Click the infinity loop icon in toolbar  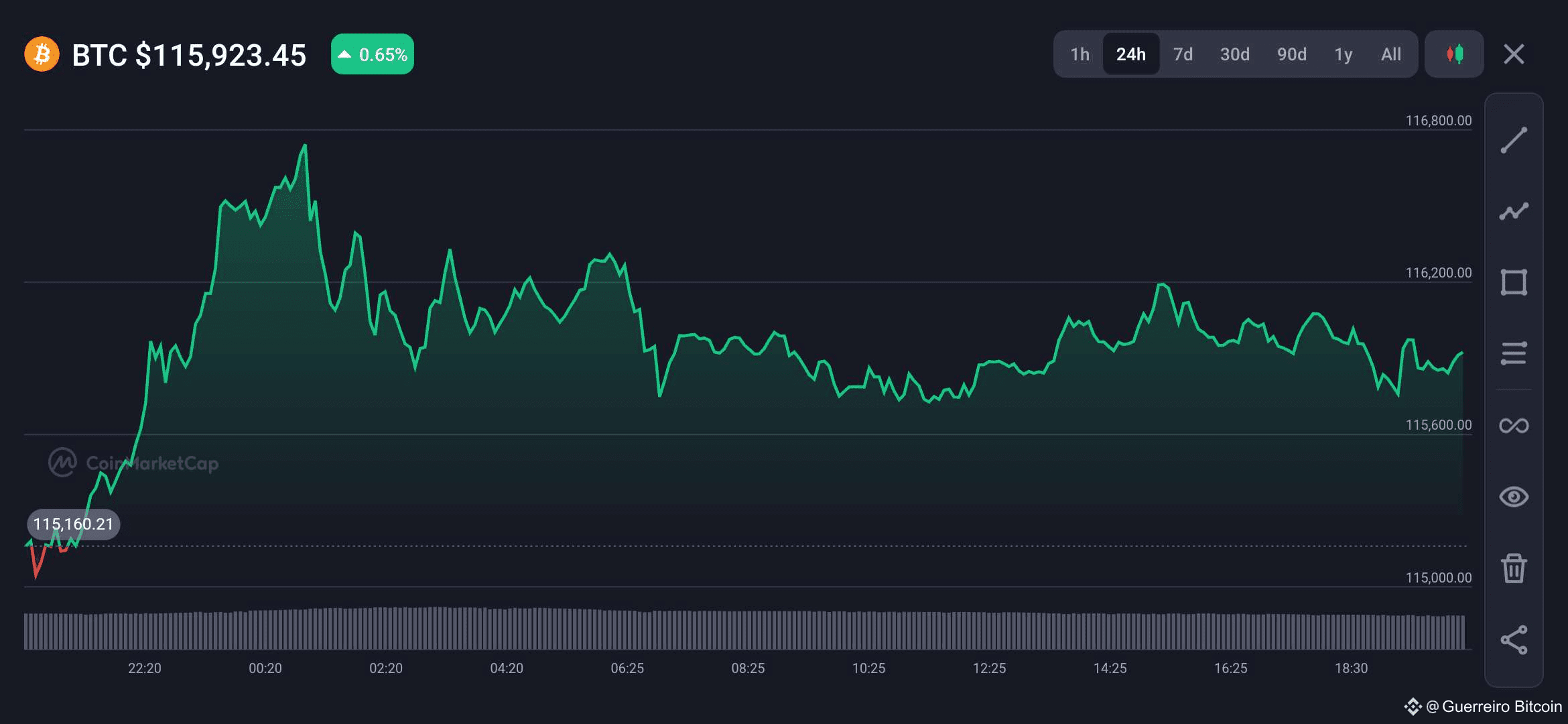pyautogui.click(x=1514, y=426)
